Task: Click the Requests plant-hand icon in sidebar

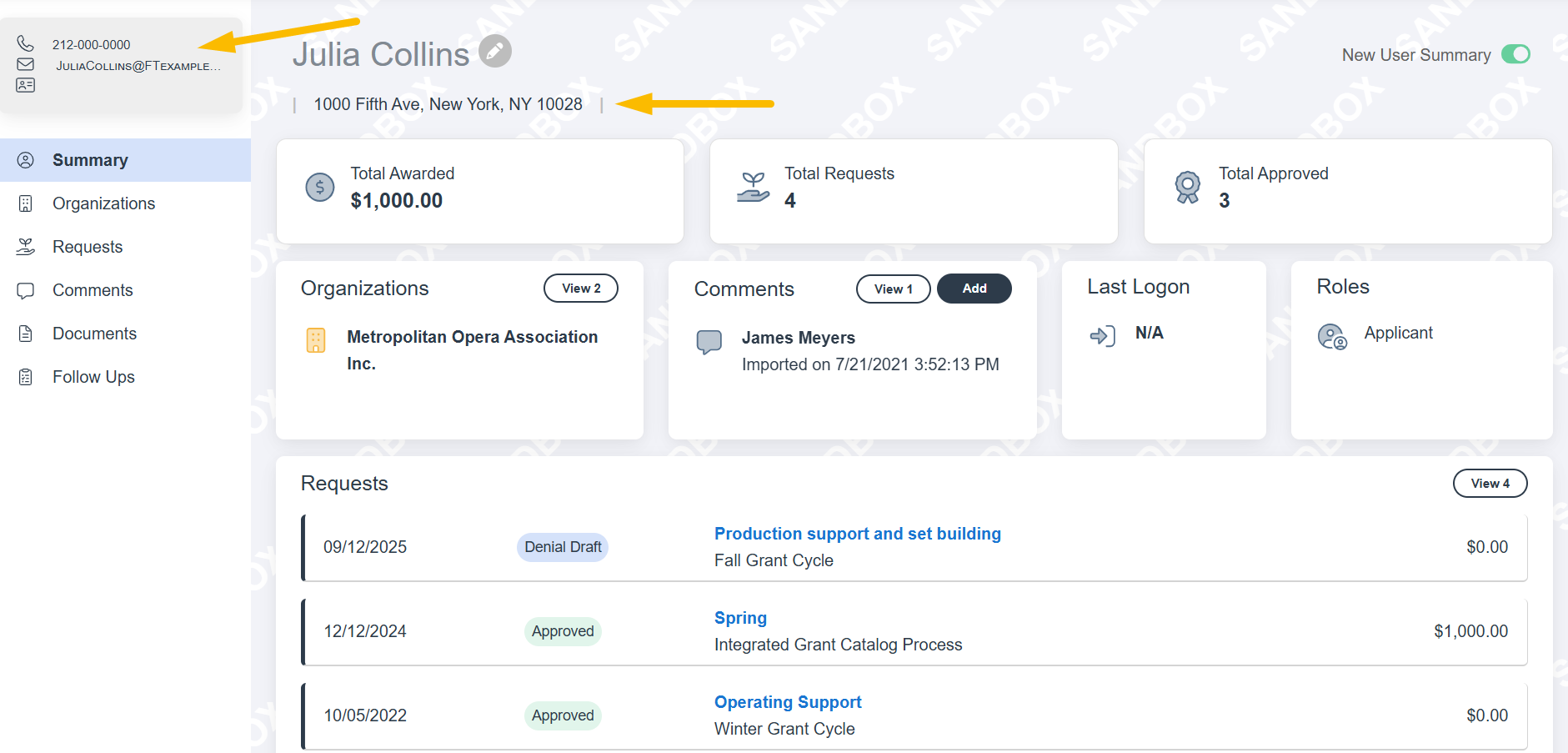Action: click(x=26, y=247)
